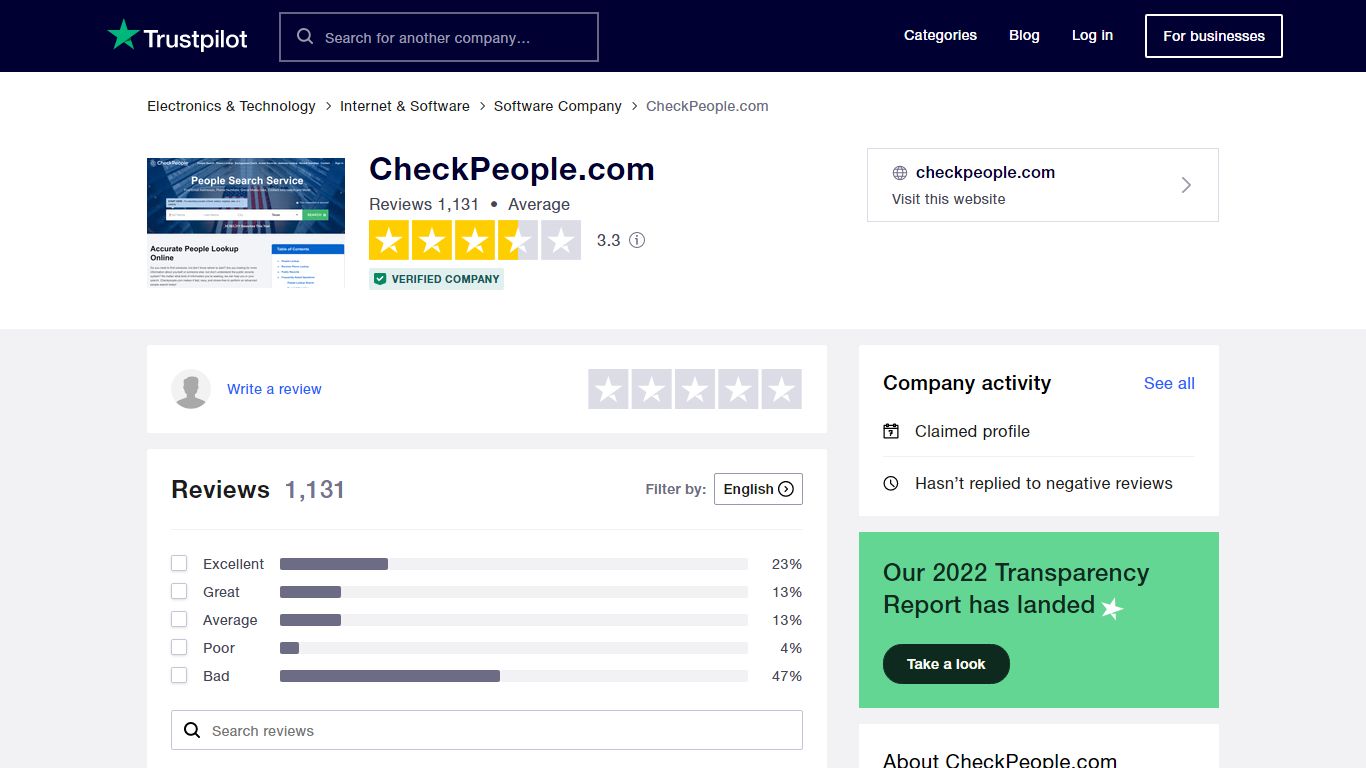Tick the Poor rating filter checkbox
The image size is (1366, 768).
coord(179,647)
